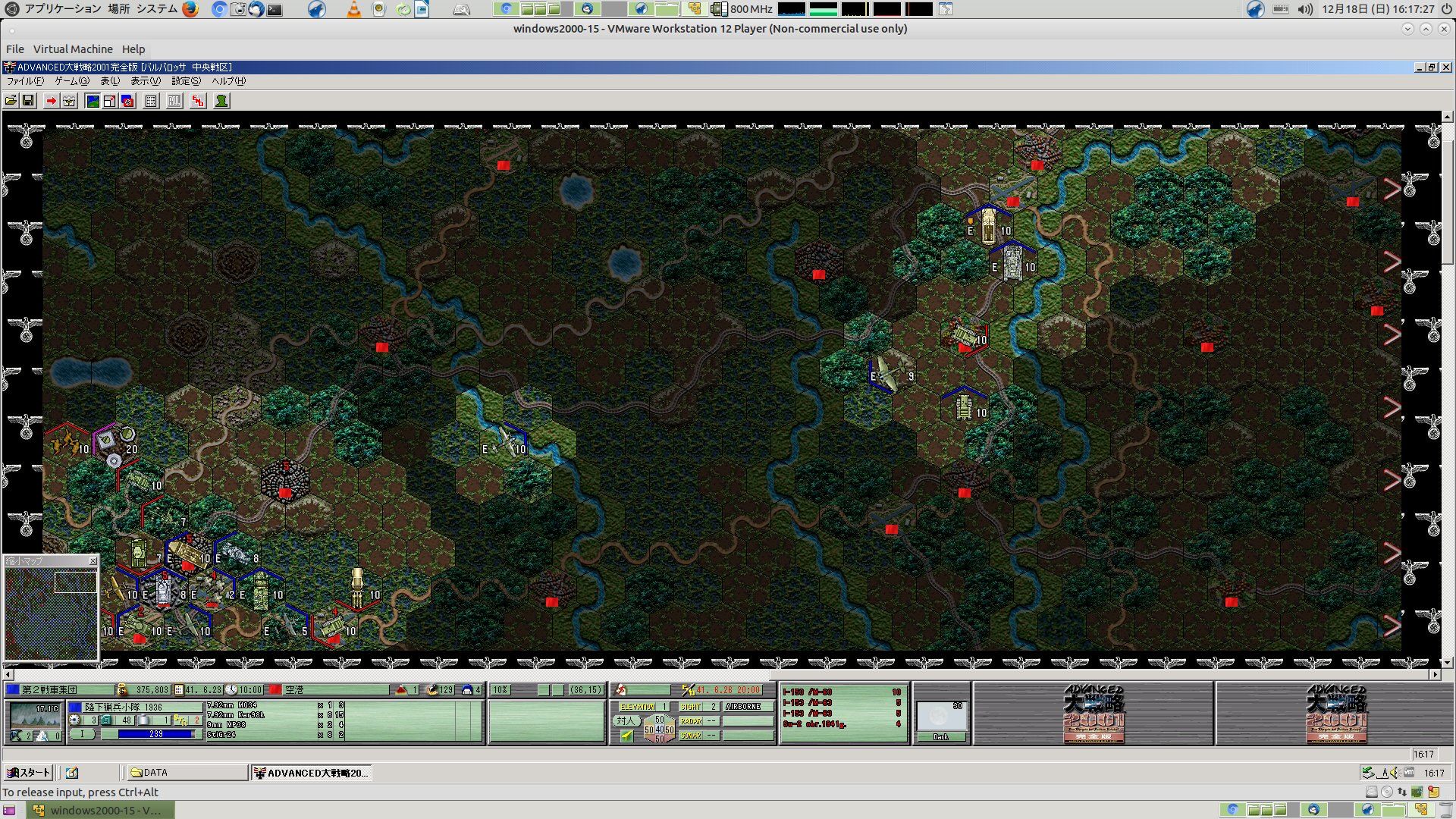Open the terminal launcher in top panel
1456x819 pixels.
(x=275, y=9)
